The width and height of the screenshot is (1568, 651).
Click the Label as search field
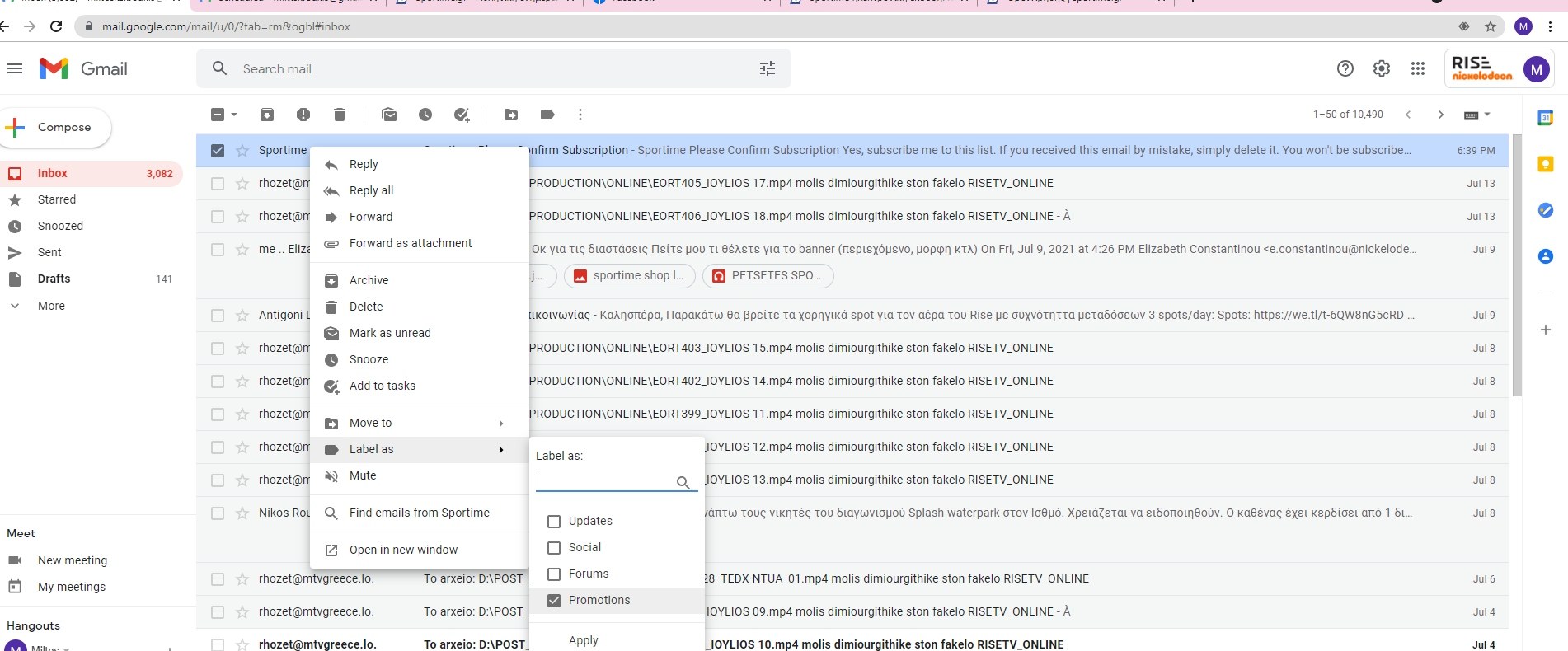coord(604,481)
